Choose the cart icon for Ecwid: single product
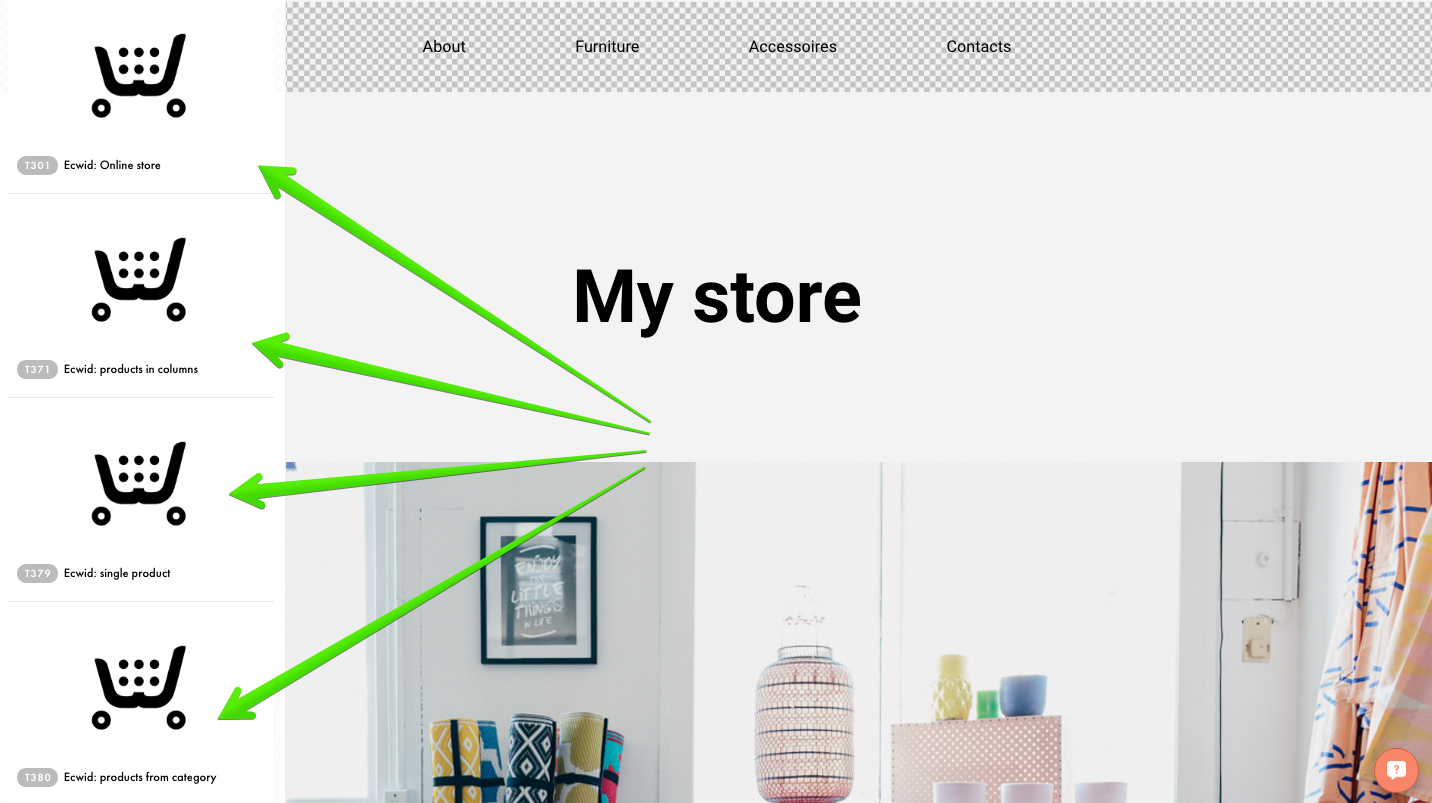 tap(139, 484)
